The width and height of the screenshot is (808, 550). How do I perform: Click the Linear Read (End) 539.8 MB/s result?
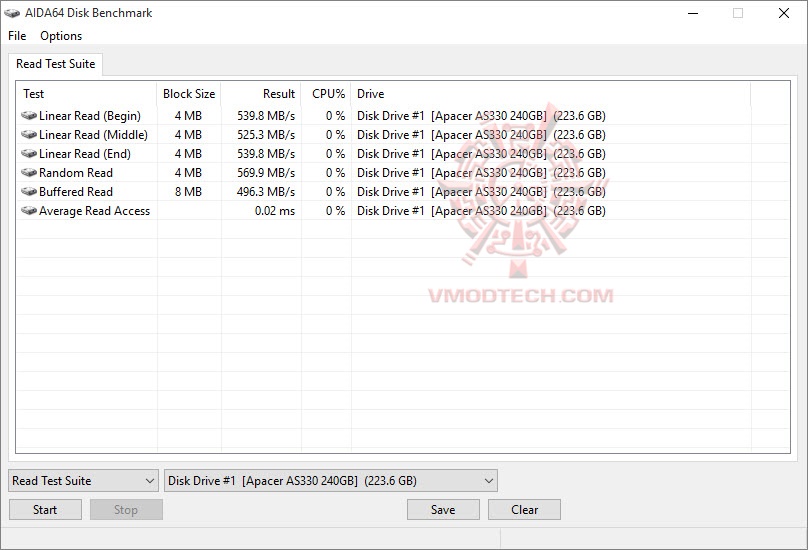(266, 154)
